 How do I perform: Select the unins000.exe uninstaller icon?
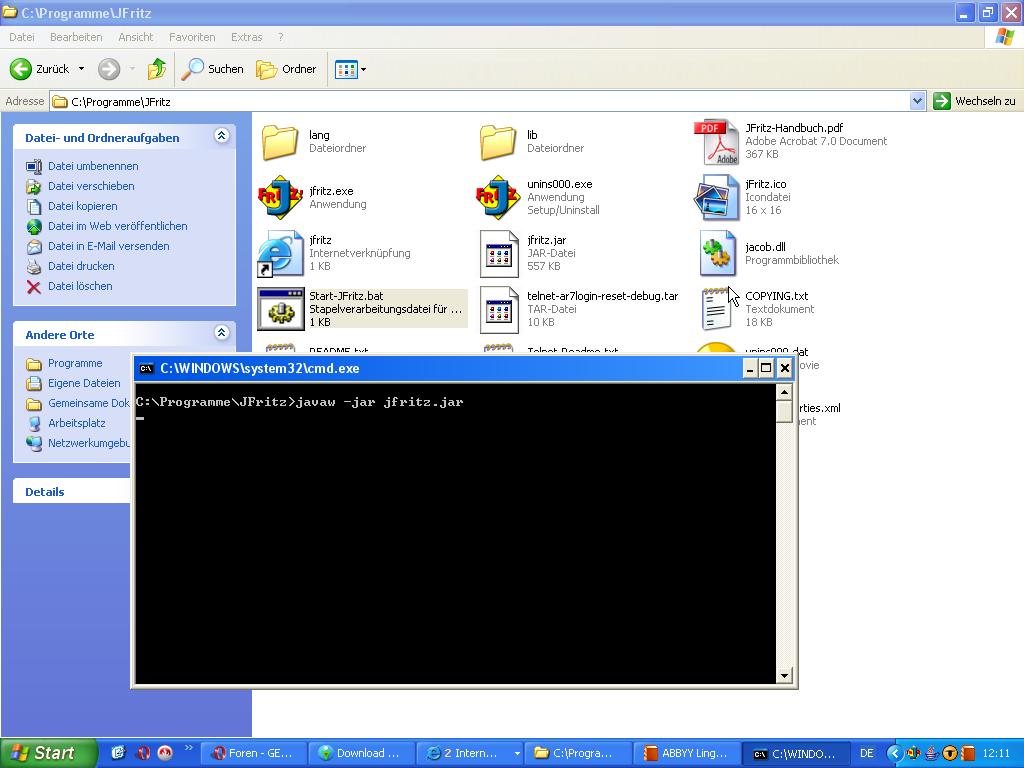tap(498, 197)
